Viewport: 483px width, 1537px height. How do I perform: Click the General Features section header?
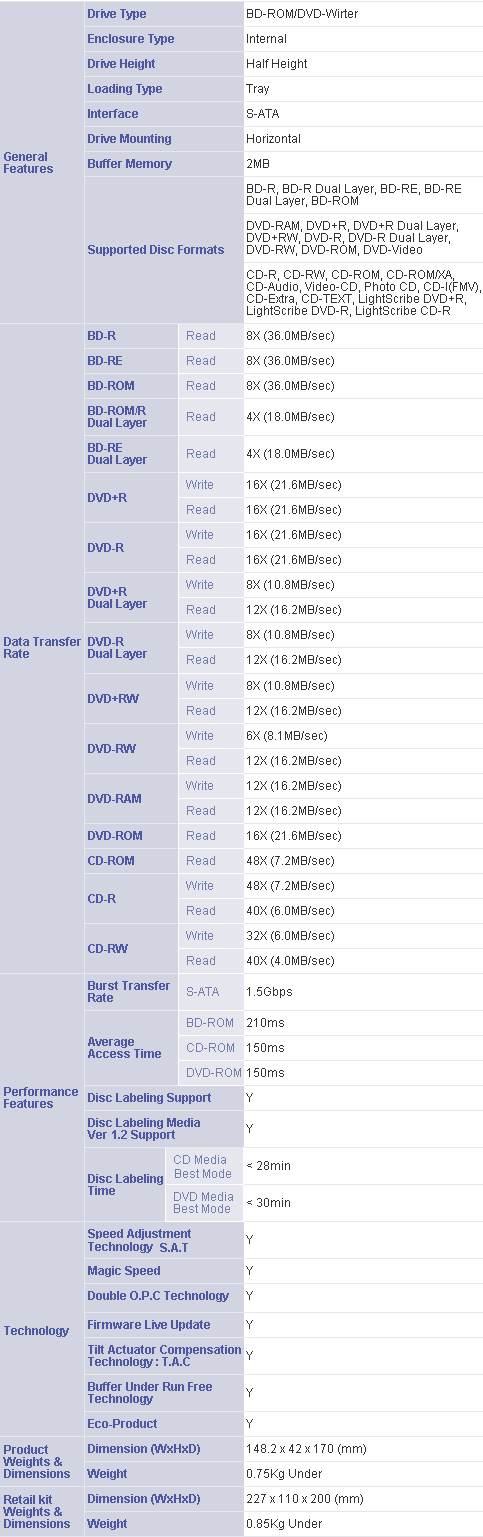tap(28, 163)
